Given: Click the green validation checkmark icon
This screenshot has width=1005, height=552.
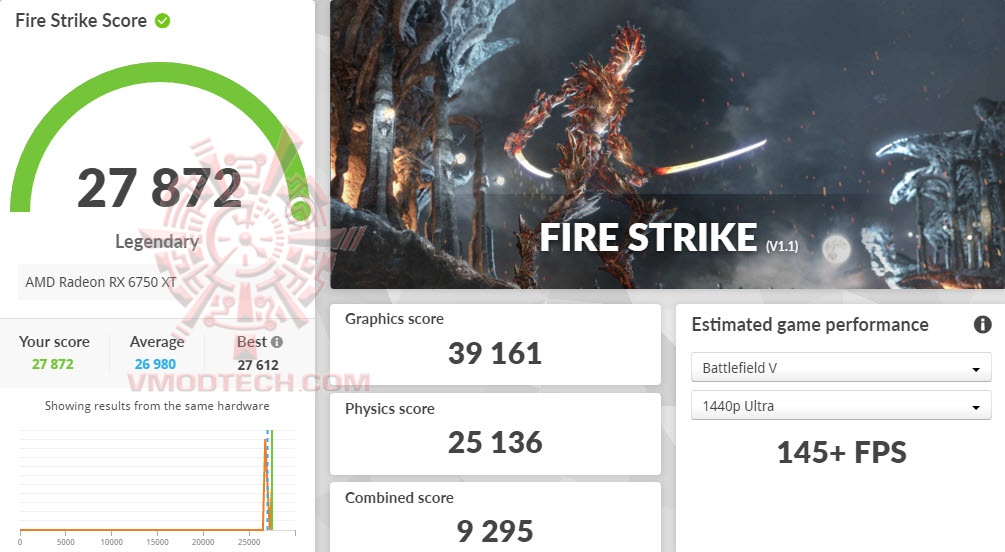Looking at the screenshot, I should (162, 21).
